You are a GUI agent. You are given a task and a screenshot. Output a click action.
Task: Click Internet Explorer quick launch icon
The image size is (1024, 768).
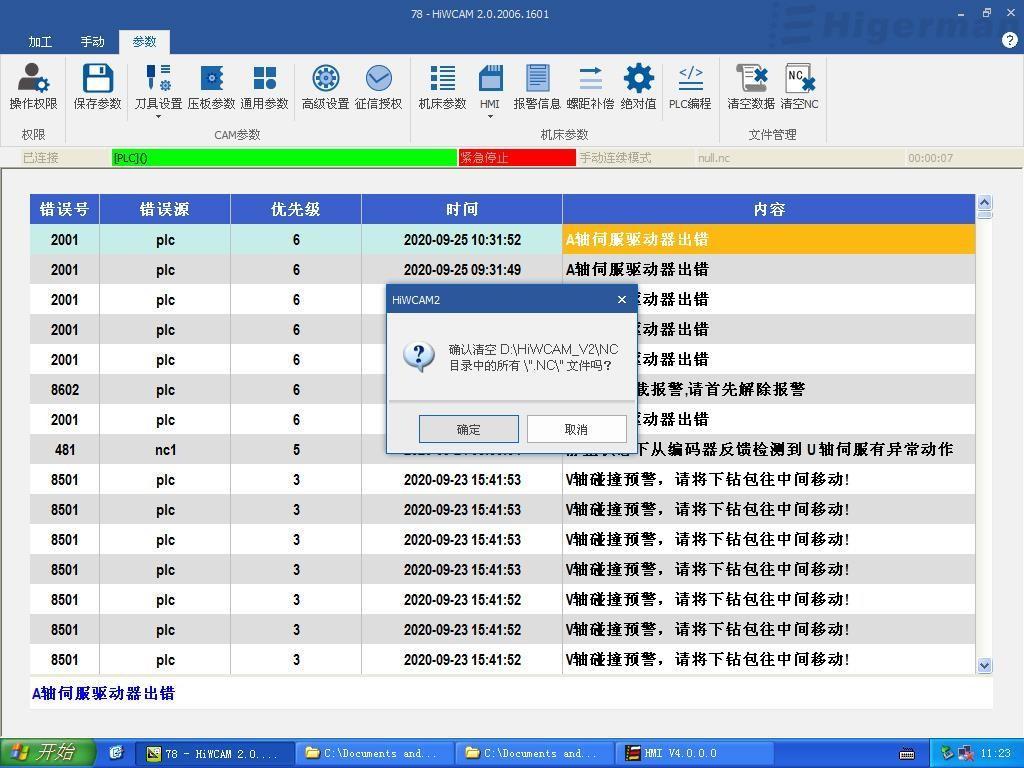[116, 753]
